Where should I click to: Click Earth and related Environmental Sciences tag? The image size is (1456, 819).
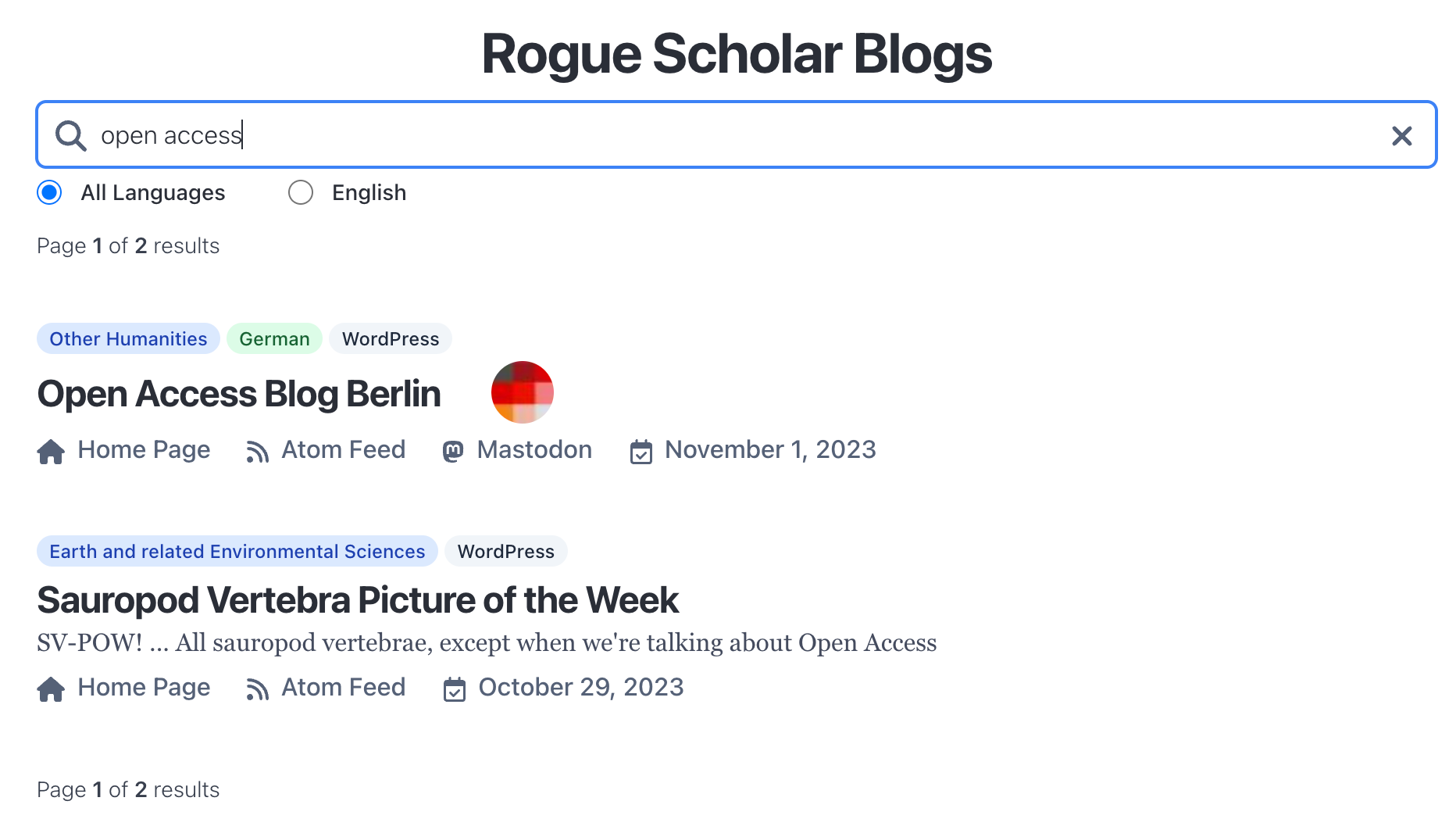[x=237, y=552]
